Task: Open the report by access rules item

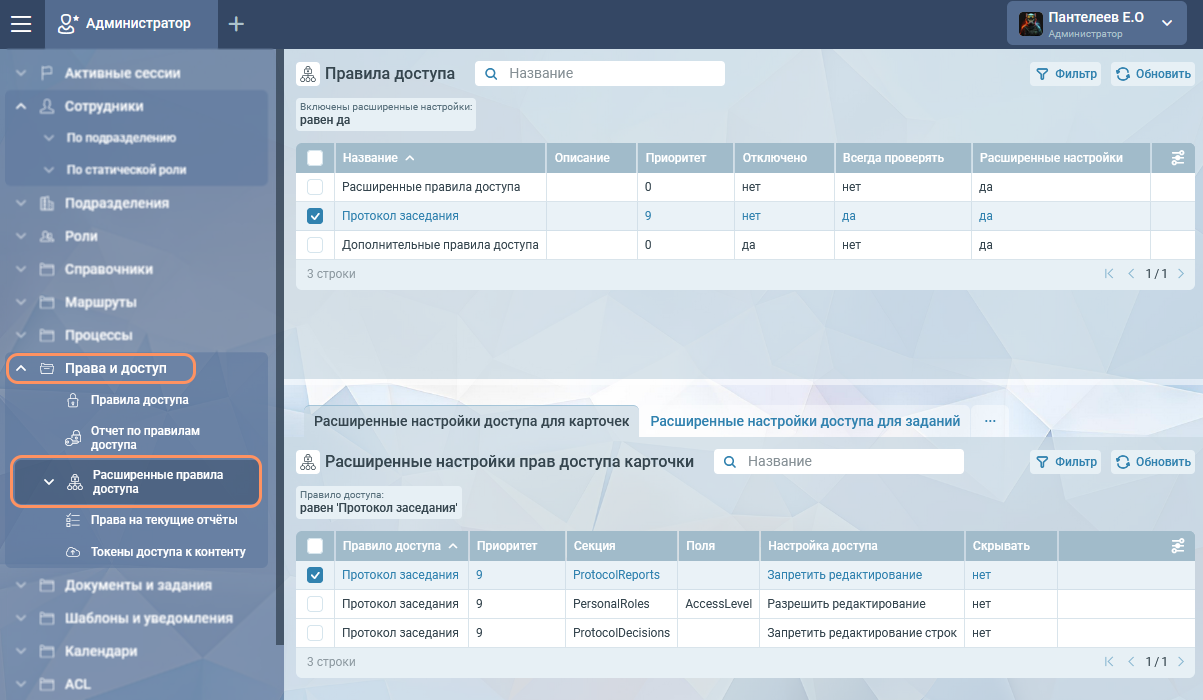Action: click(146, 437)
